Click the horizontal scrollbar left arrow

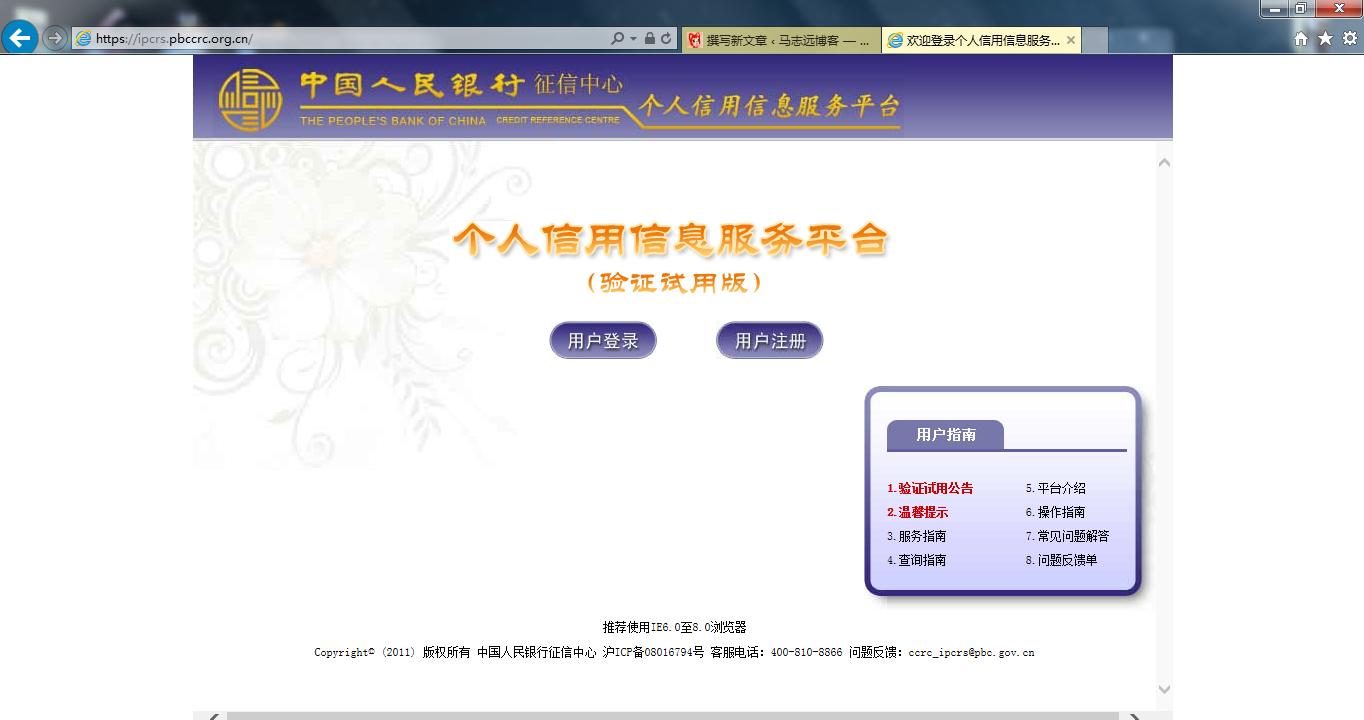point(213,716)
